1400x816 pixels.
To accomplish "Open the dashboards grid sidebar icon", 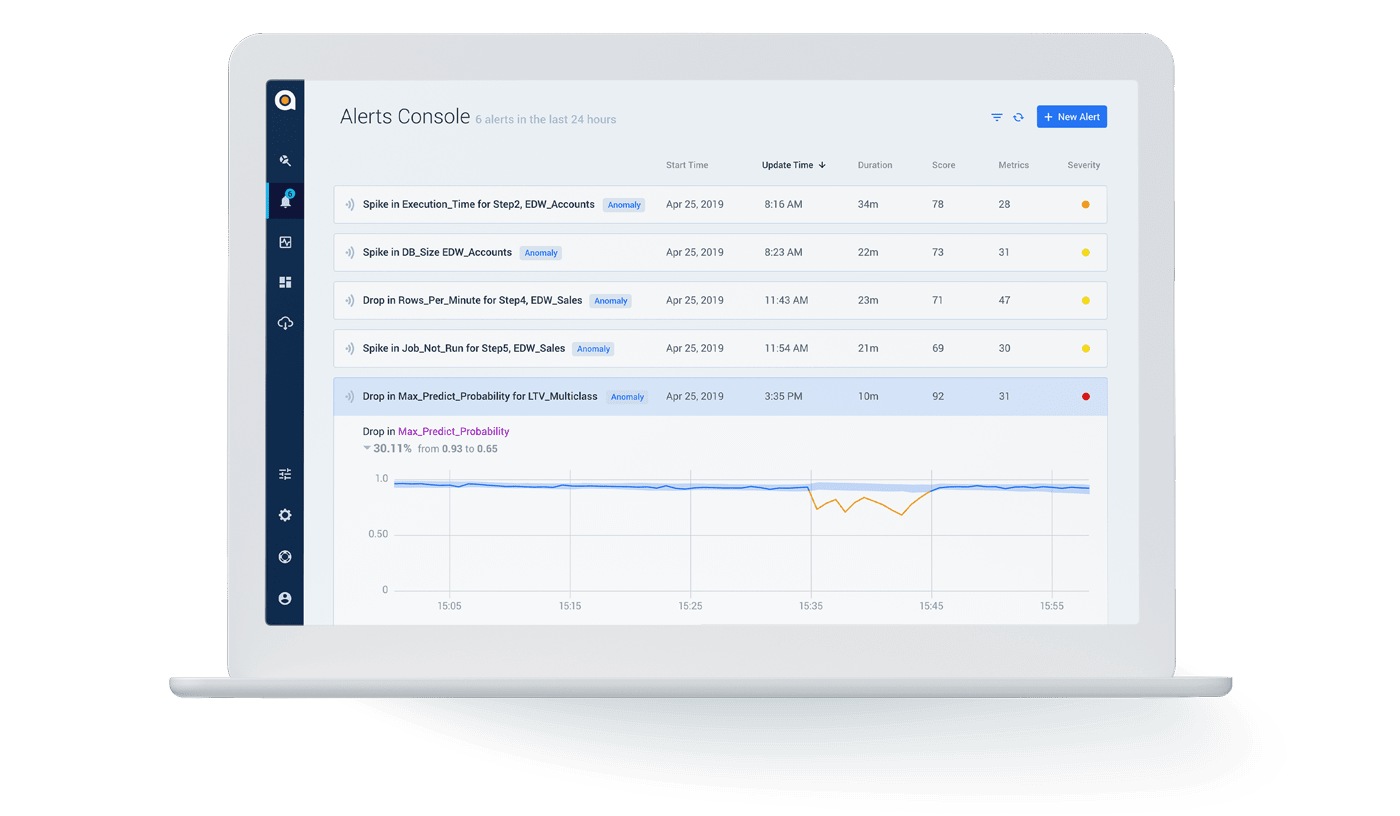I will point(285,282).
